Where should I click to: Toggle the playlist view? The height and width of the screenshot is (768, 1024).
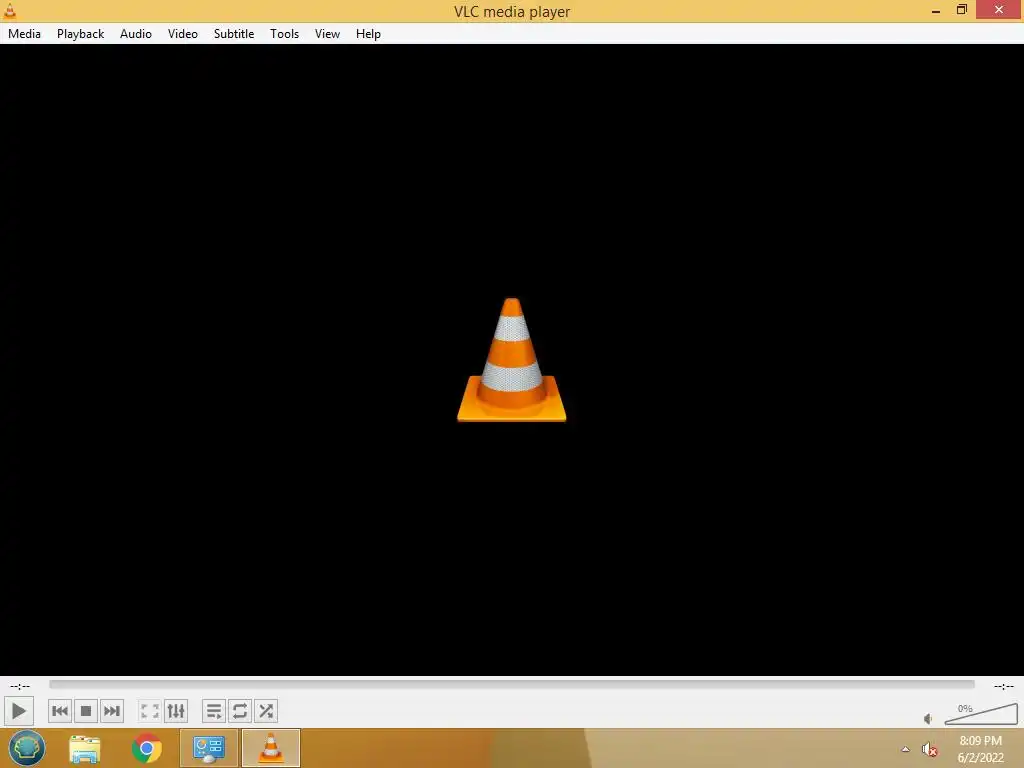point(214,711)
